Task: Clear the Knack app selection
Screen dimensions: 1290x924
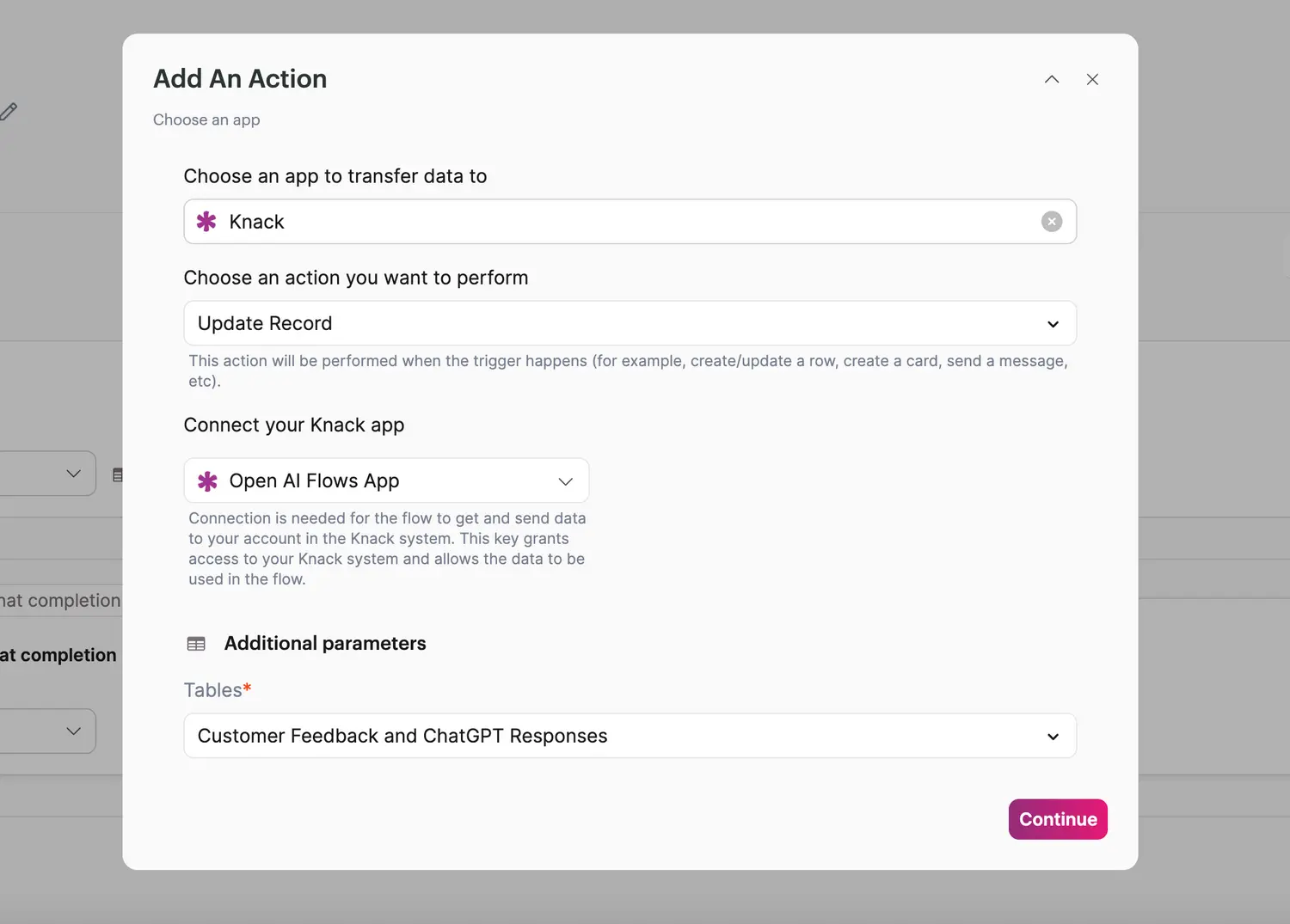Action: tap(1051, 221)
